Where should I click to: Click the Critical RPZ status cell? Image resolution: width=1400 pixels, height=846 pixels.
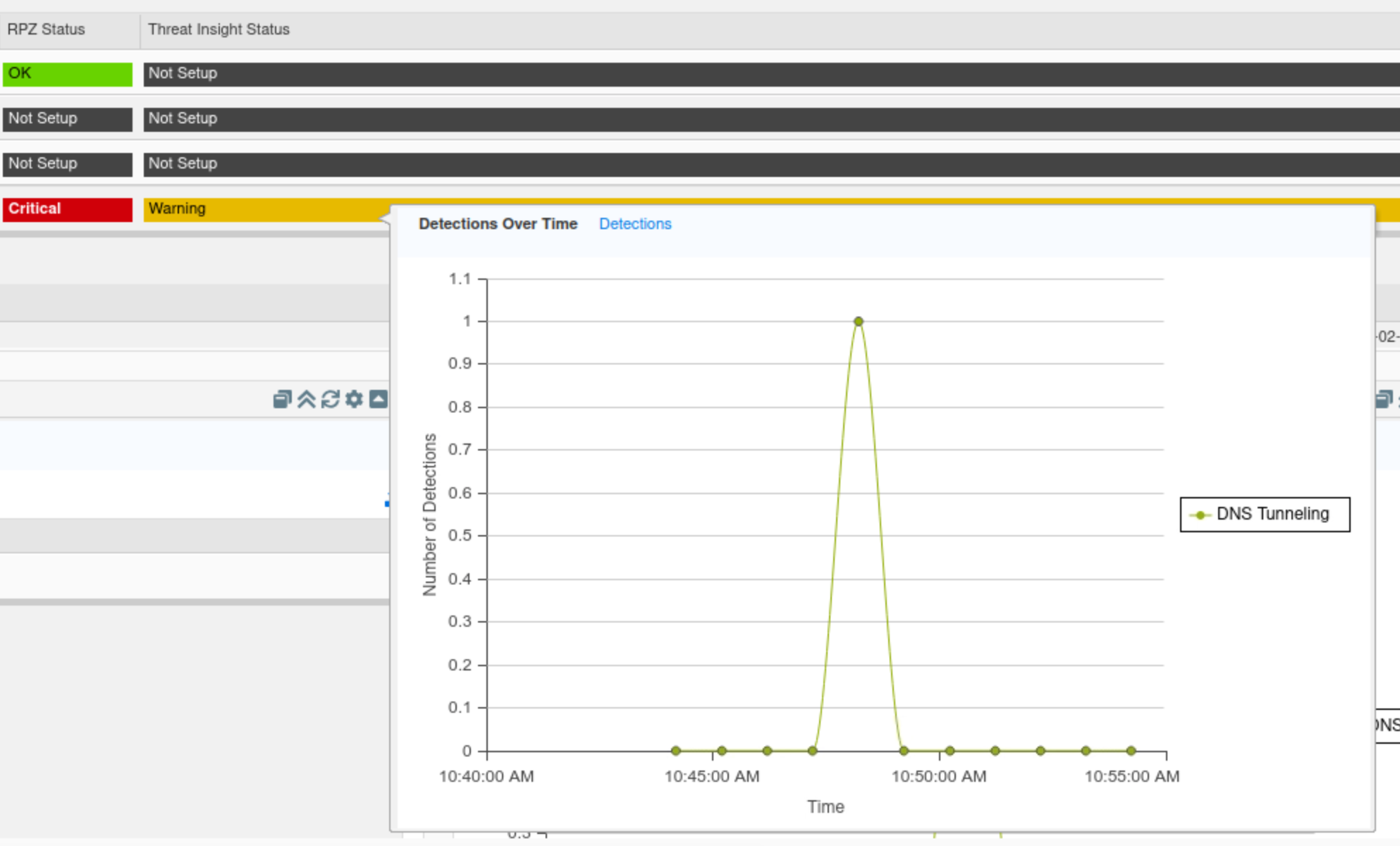(x=68, y=209)
